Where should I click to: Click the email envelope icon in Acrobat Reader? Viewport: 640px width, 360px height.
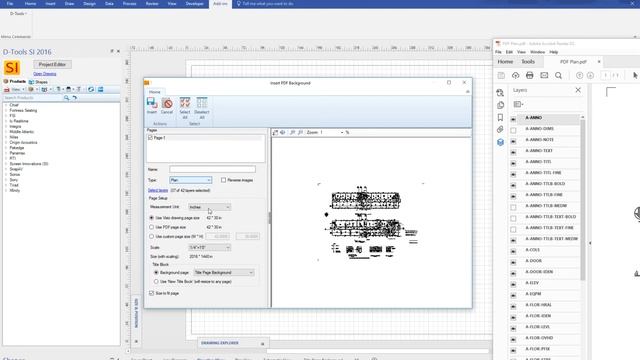click(x=544, y=76)
